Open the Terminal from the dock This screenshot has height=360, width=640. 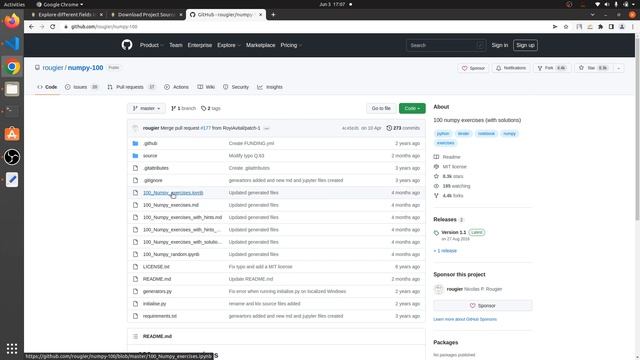pyautogui.click(x=12, y=111)
